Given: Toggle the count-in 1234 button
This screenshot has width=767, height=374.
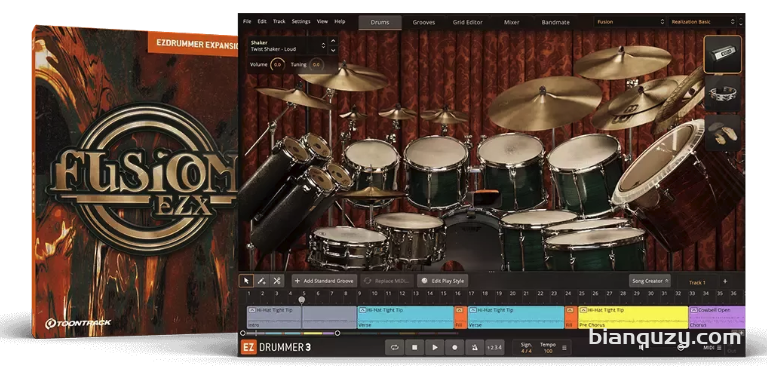Looking at the screenshot, I should pos(493,348).
